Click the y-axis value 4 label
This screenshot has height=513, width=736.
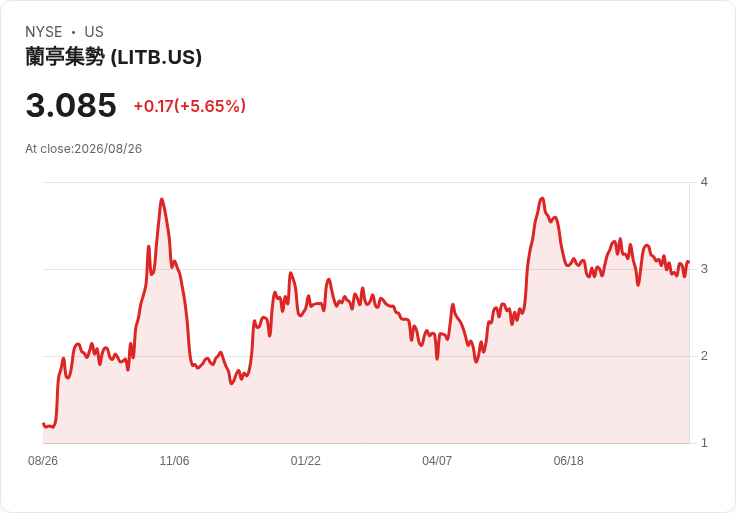(x=704, y=182)
